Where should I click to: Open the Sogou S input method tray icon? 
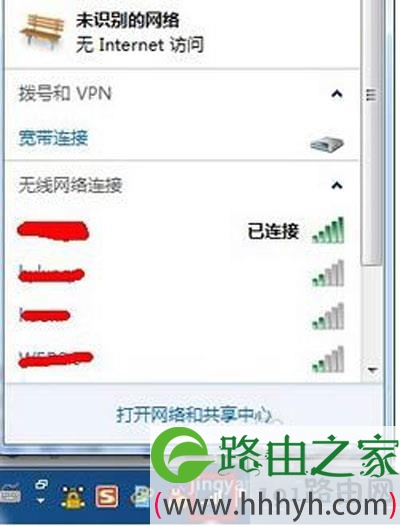pos(107,496)
